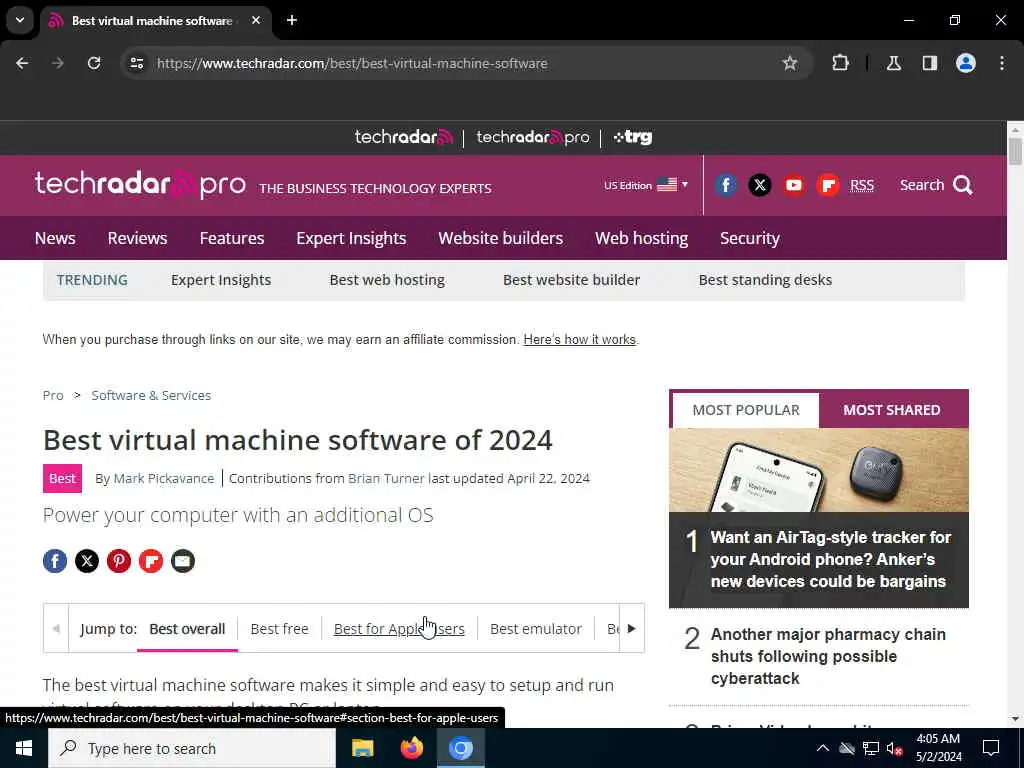Share article on X
Image resolution: width=1024 pixels, height=768 pixels.
87,561
